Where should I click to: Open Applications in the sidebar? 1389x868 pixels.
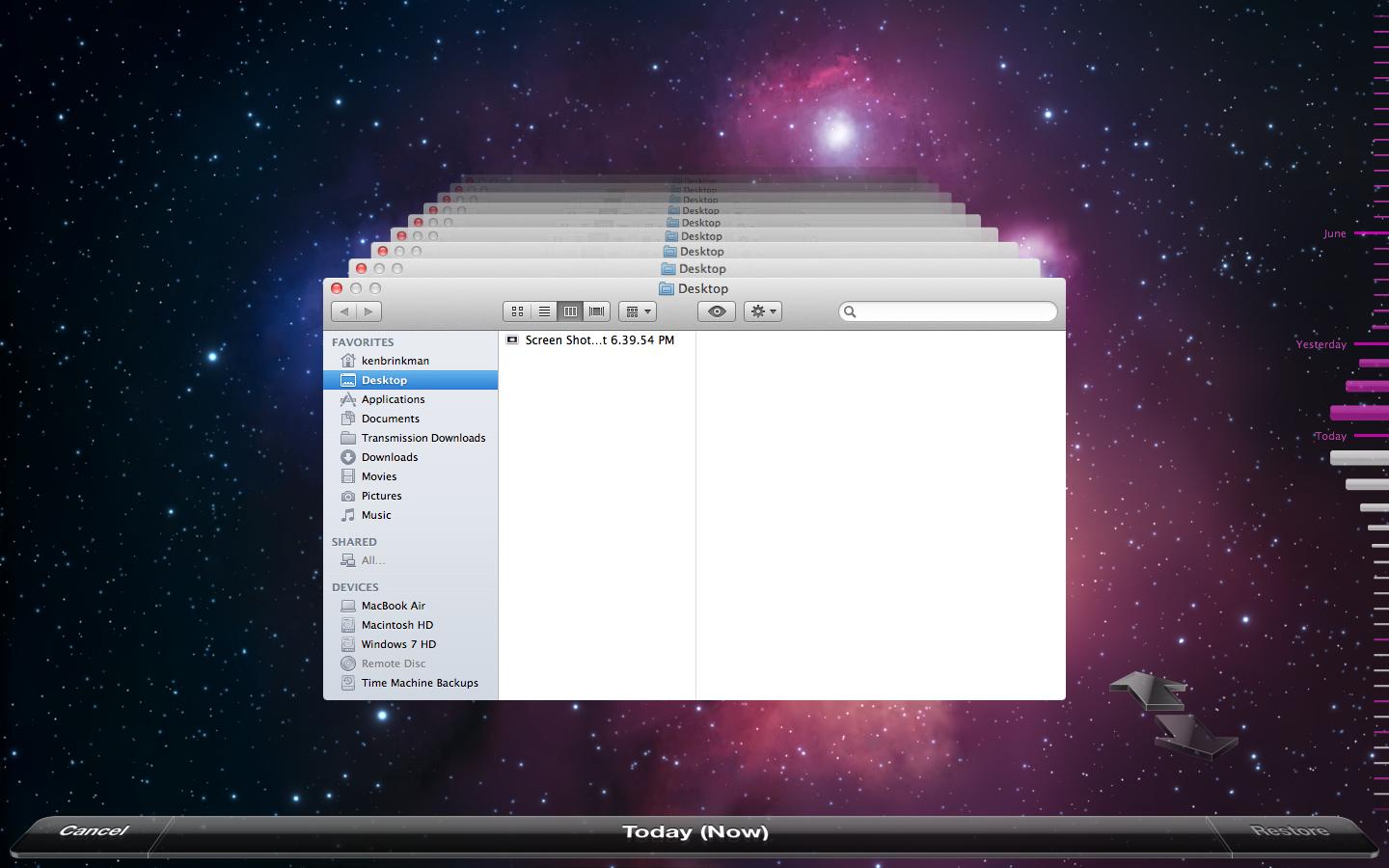click(x=411, y=399)
